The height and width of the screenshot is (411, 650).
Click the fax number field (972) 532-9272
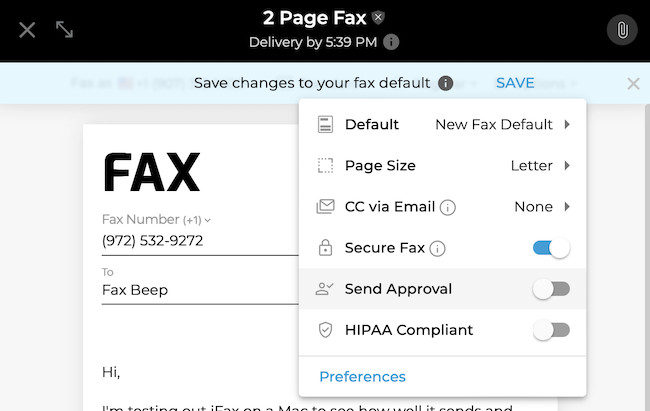tap(200, 241)
